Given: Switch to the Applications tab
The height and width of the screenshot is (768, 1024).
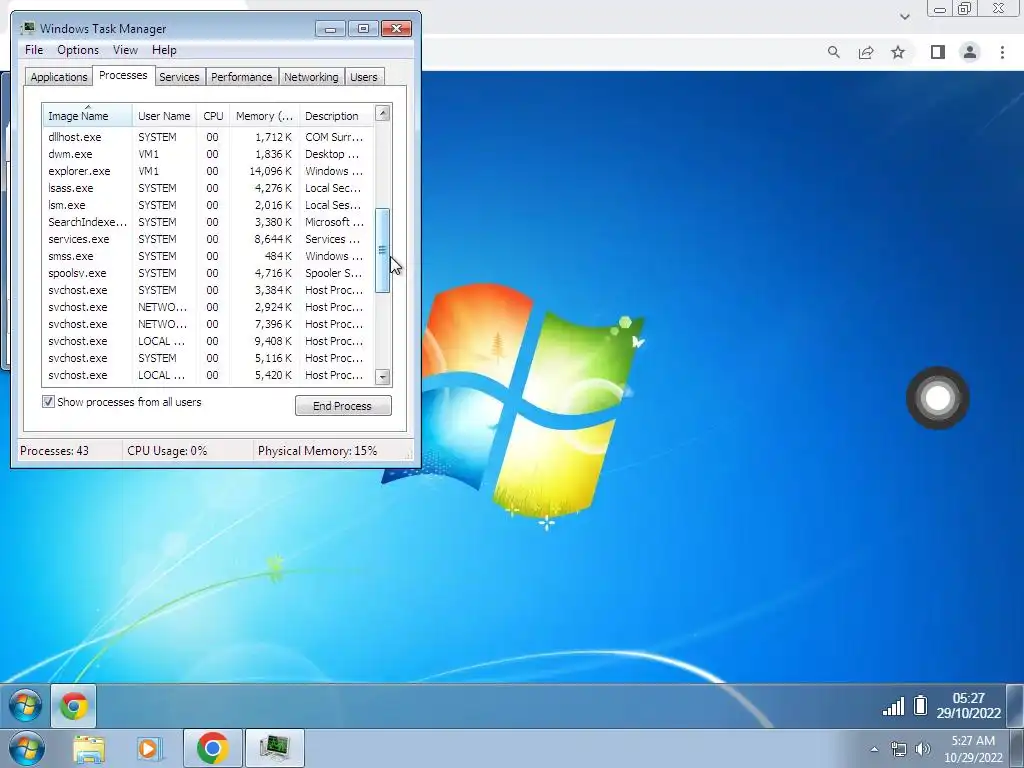Looking at the screenshot, I should [x=59, y=77].
